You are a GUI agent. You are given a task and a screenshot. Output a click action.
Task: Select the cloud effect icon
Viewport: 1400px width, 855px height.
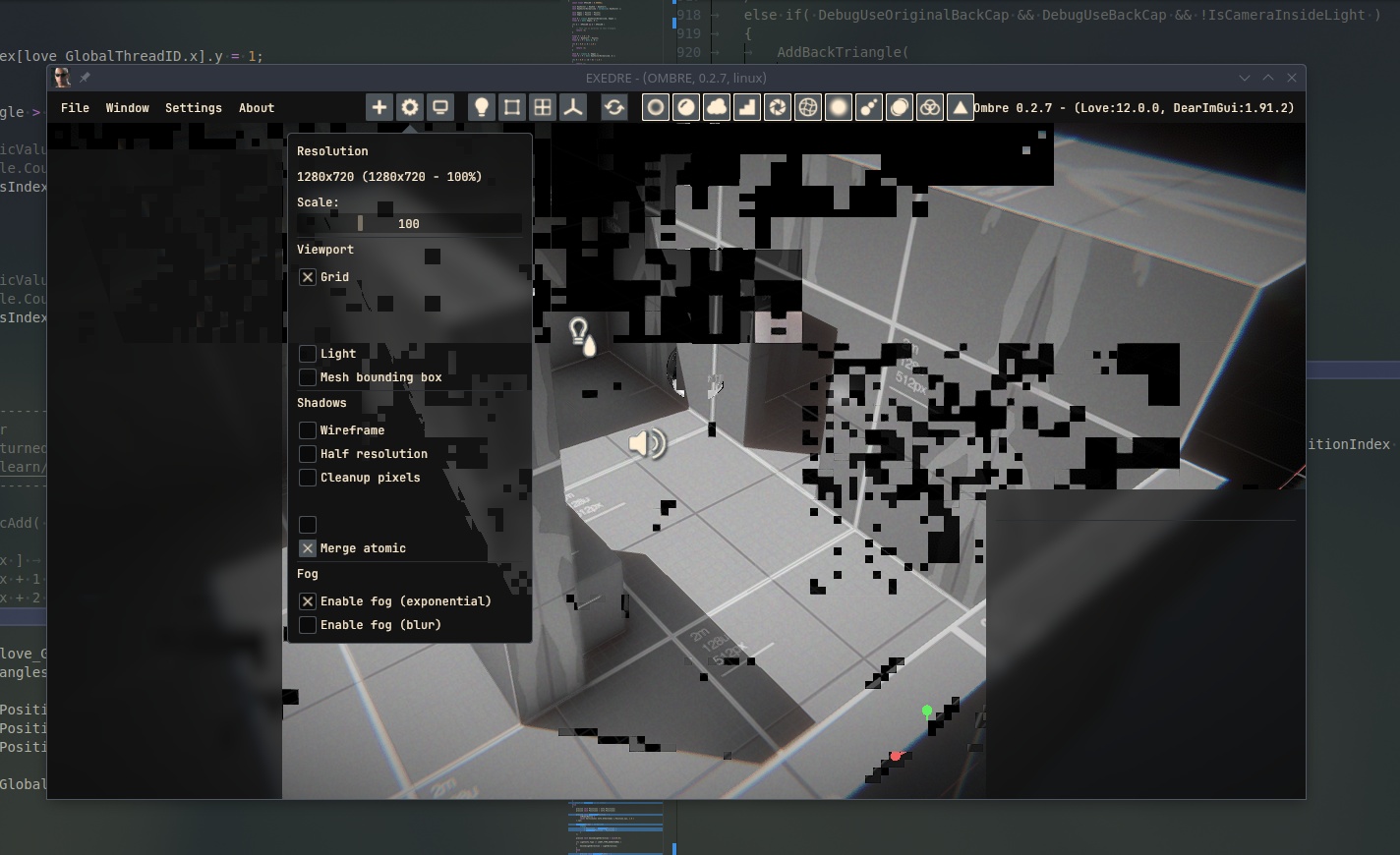click(x=717, y=108)
